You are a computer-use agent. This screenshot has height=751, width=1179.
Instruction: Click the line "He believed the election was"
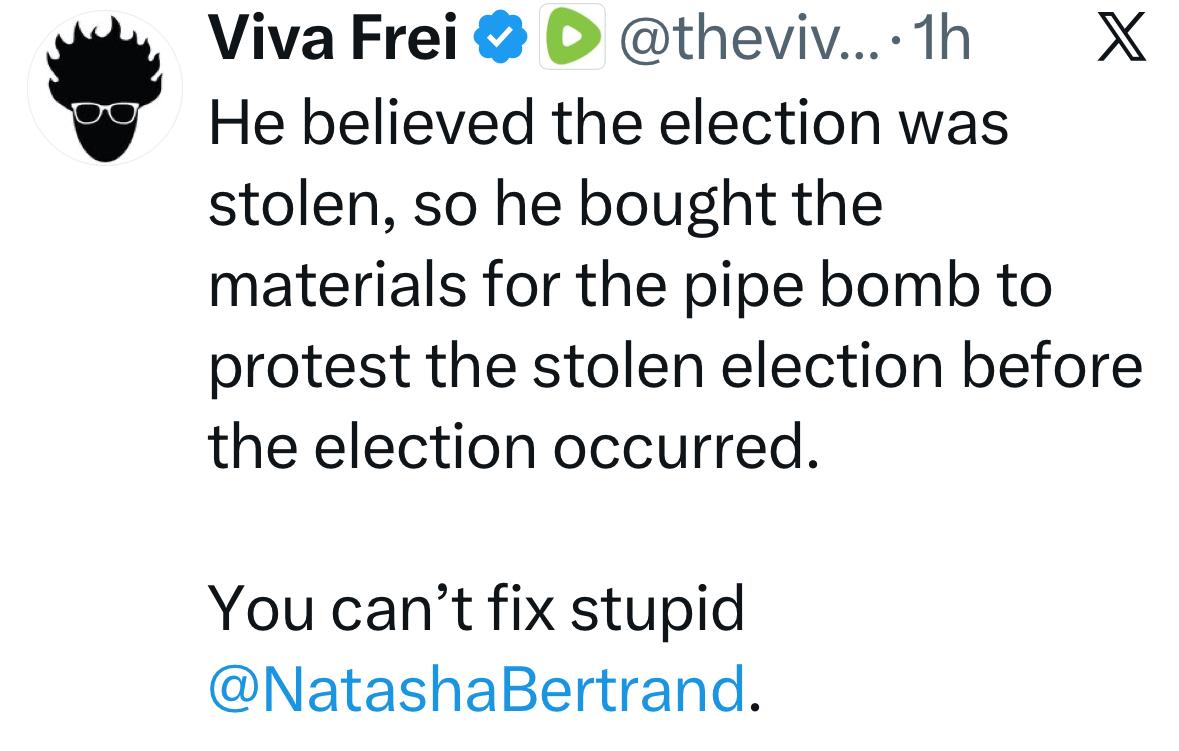[608, 124]
